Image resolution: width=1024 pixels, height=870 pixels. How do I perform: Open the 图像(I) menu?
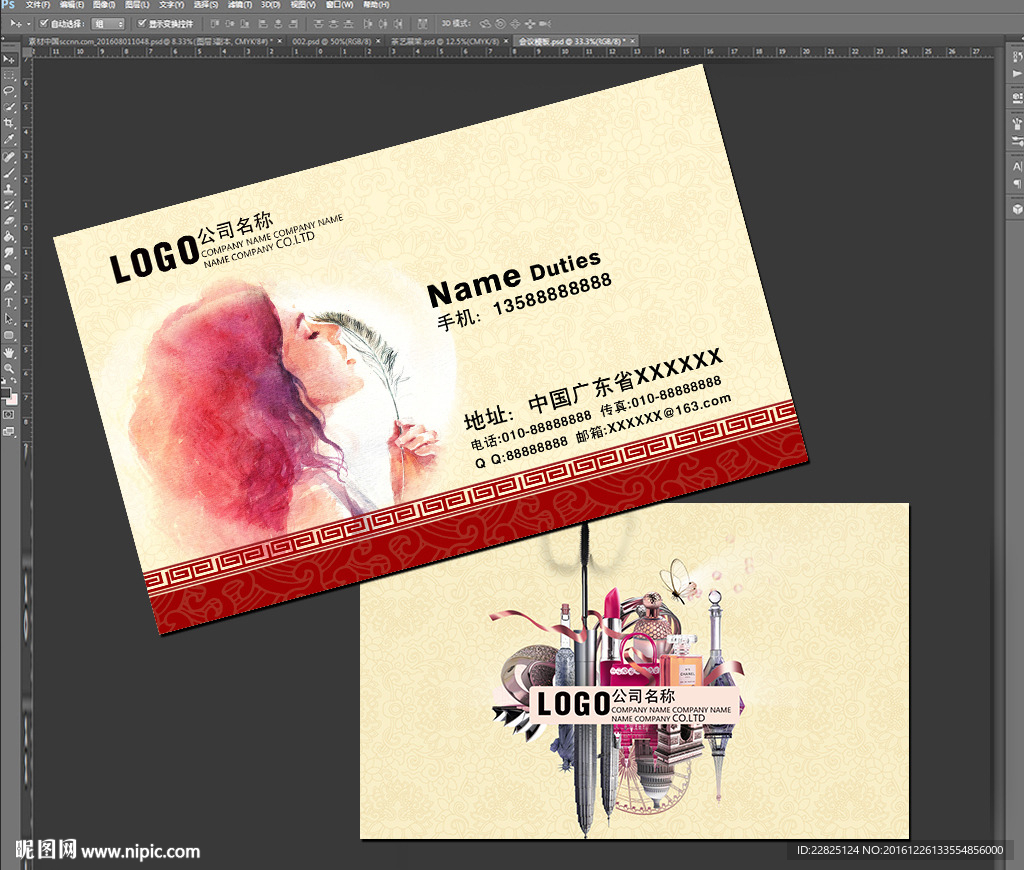pyautogui.click(x=104, y=5)
